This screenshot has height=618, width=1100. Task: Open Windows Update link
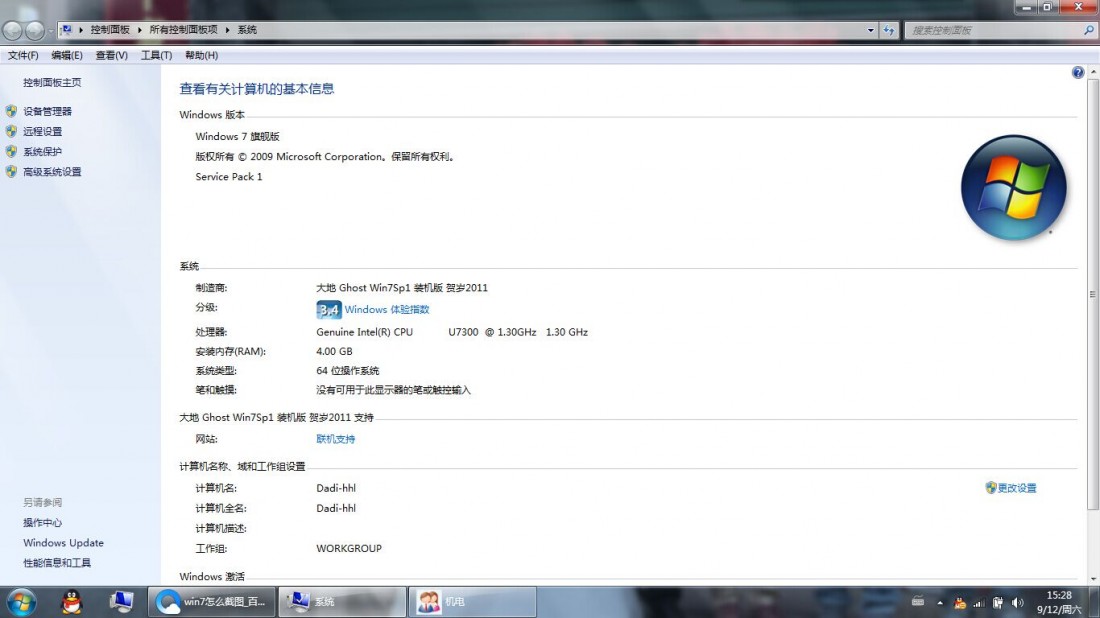click(x=63, y=543)
